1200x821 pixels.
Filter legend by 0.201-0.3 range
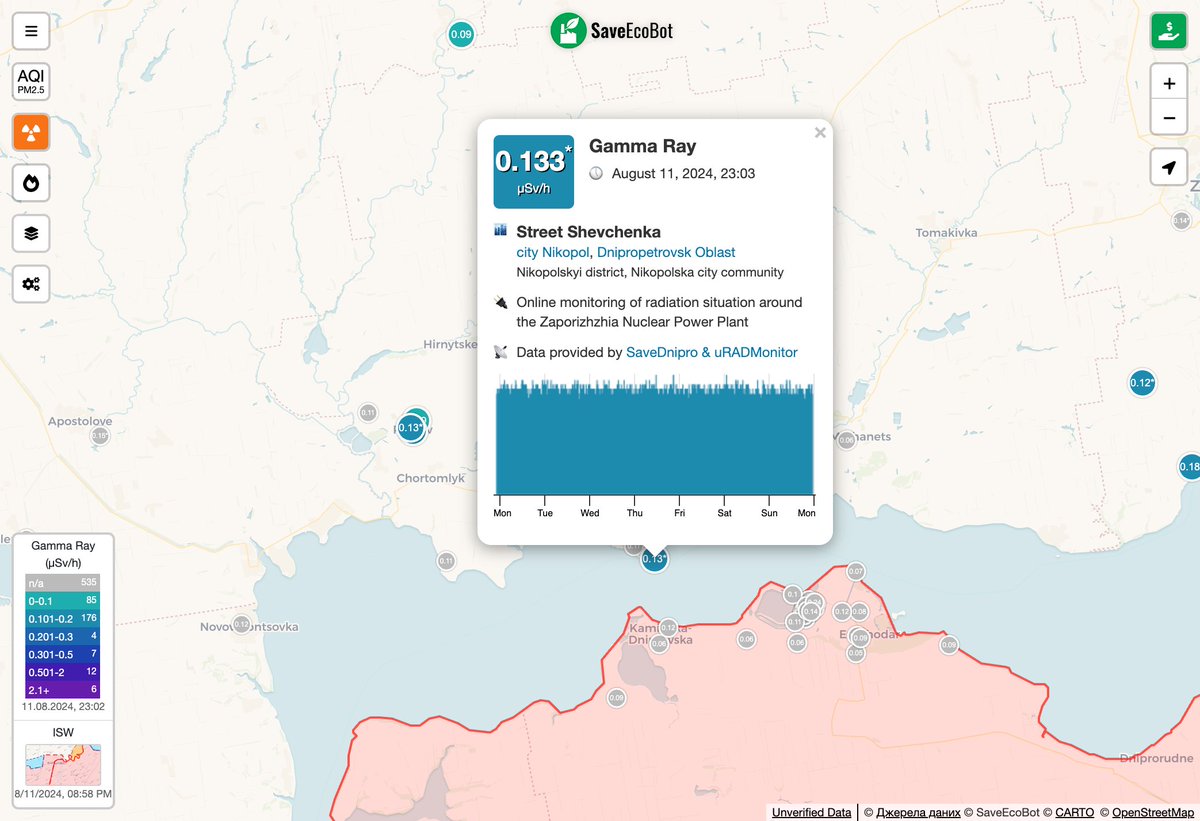(x=62, y=636)
